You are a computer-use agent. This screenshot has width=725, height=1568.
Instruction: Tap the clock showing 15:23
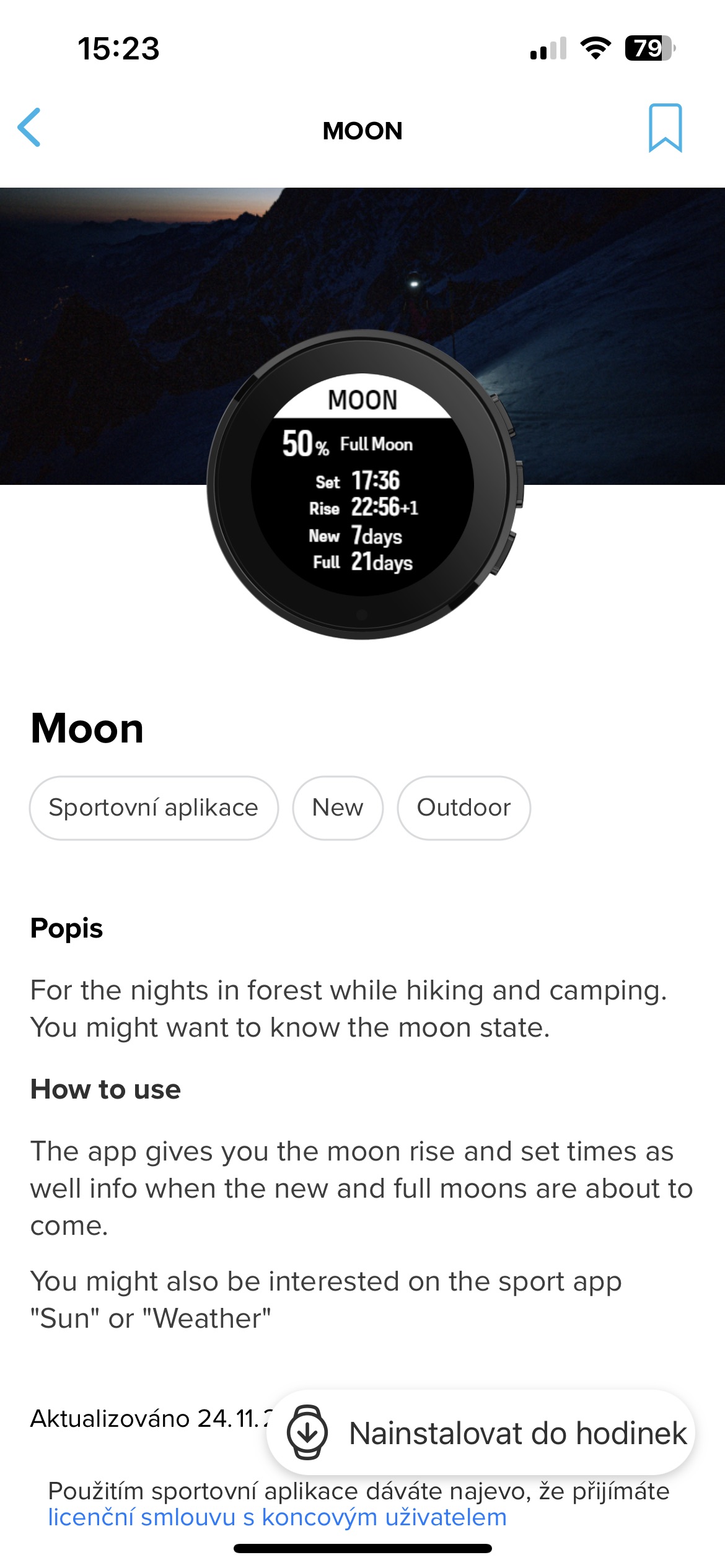[x=118, y=48]
